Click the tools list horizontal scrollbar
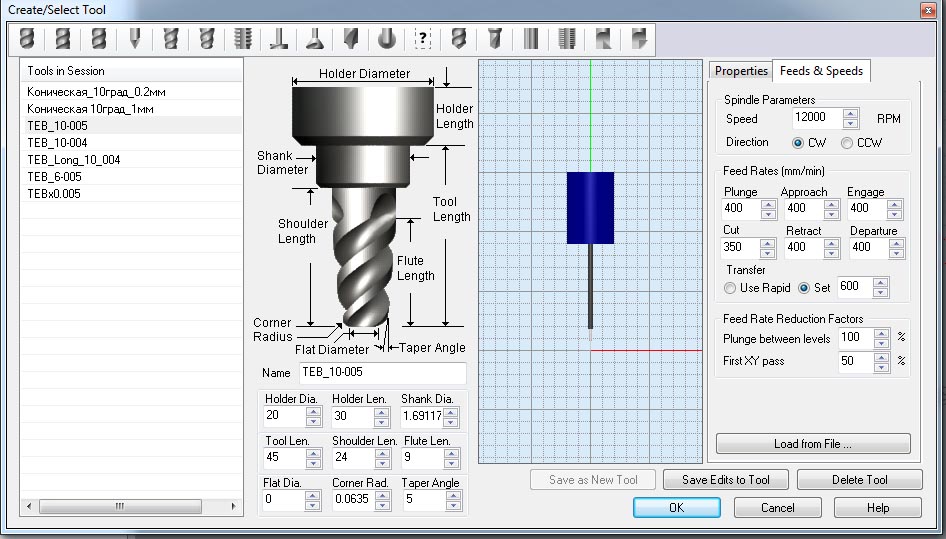 point(121,506)
